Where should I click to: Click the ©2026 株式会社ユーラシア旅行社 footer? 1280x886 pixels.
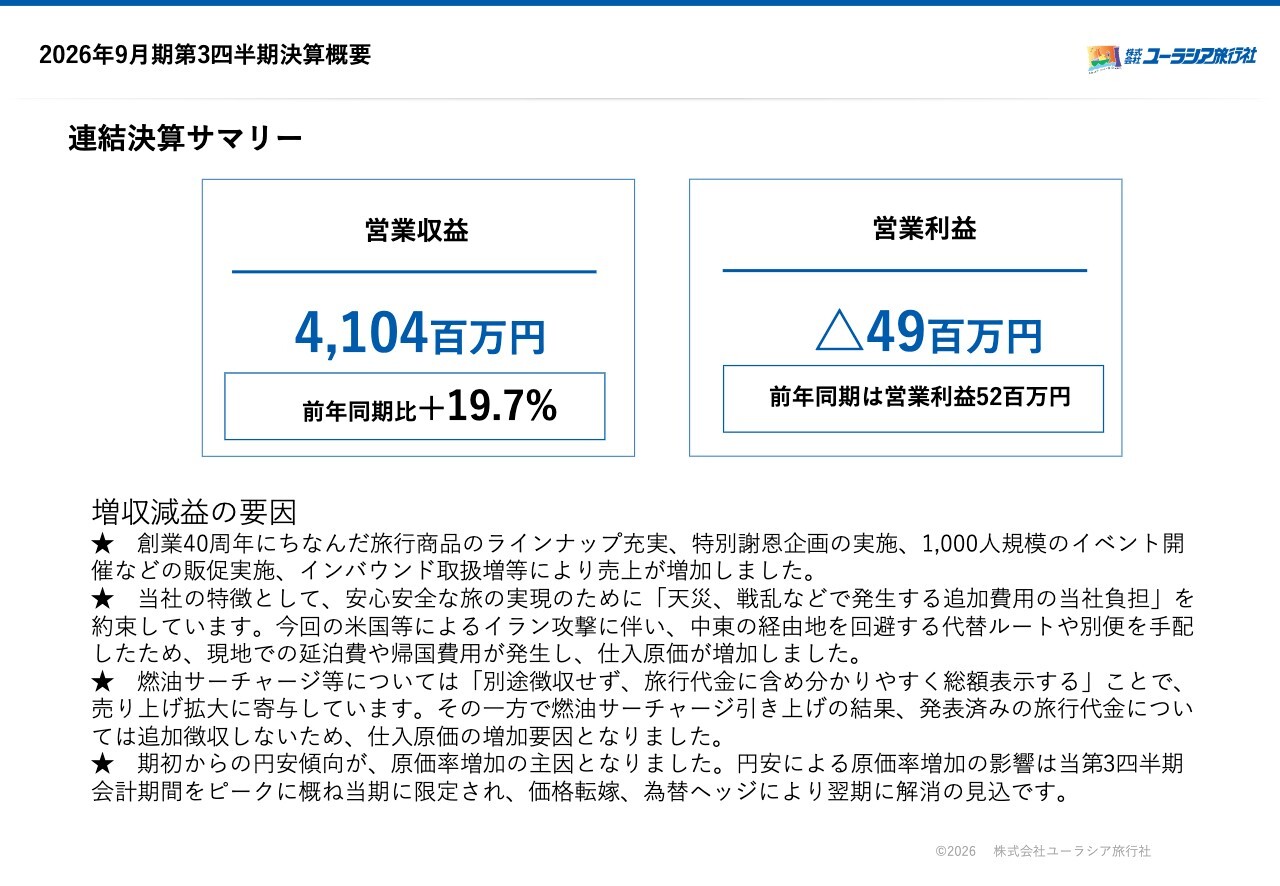[x=1043, y=851]
